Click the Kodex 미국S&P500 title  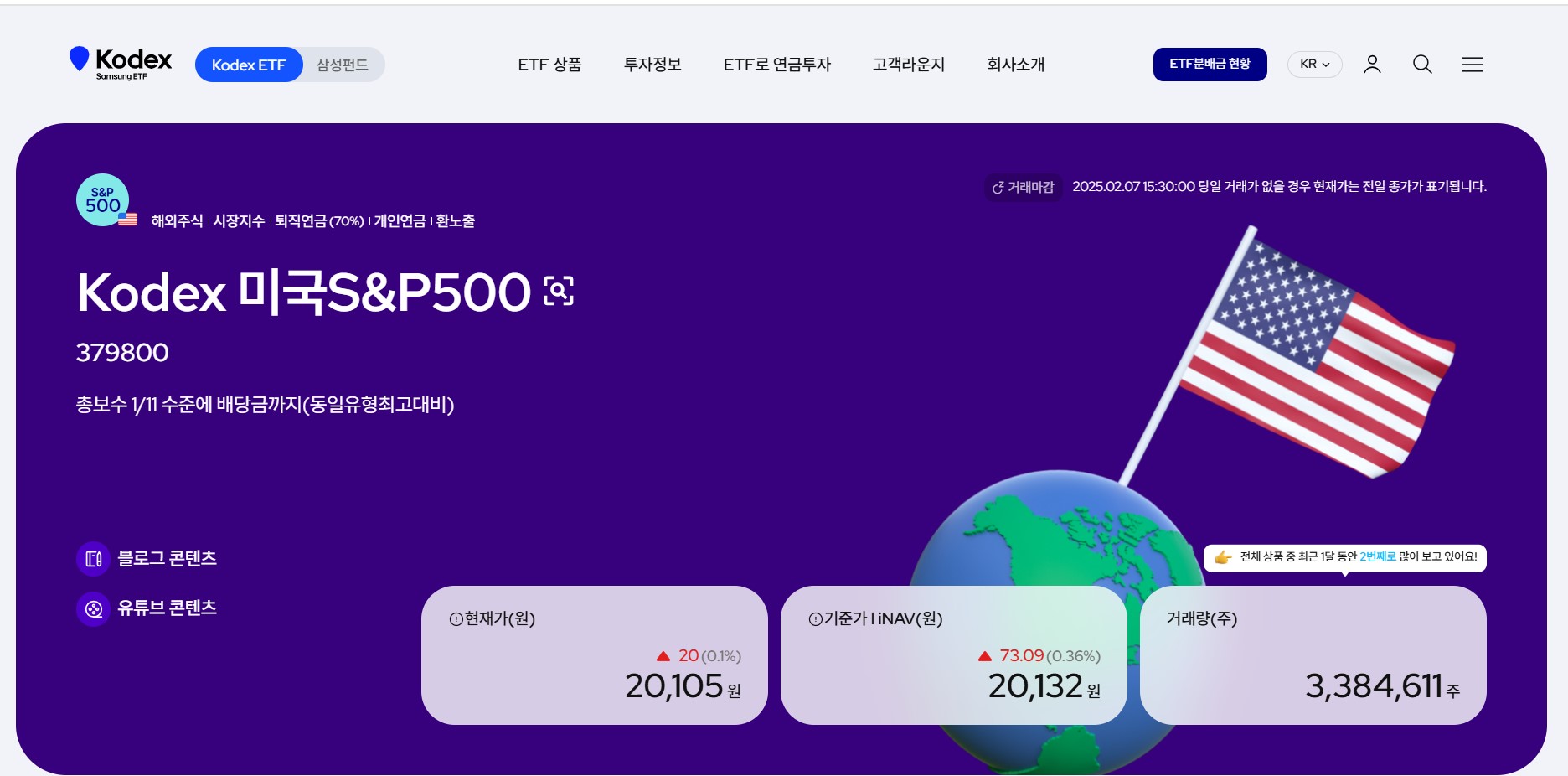(x=304, y=292)
